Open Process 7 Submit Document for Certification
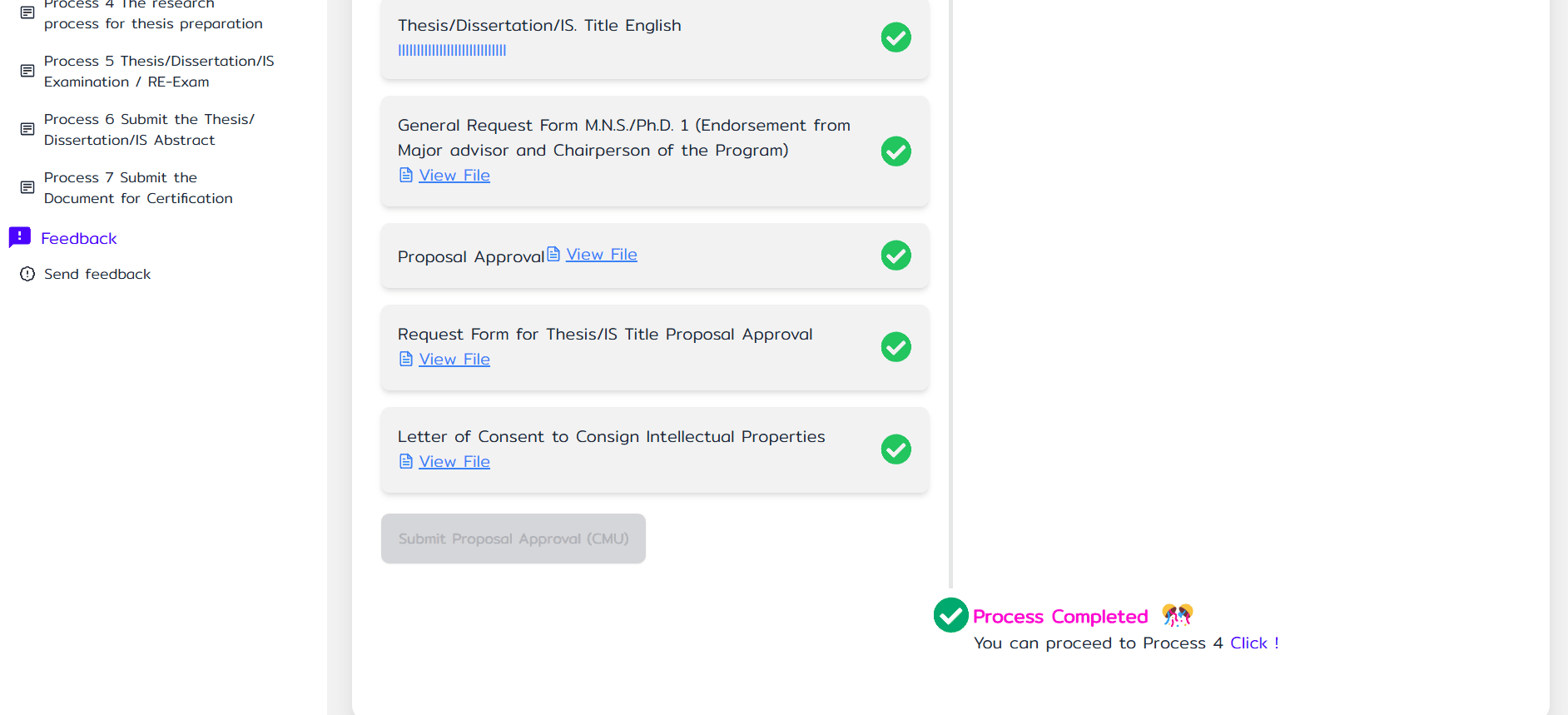This screenshot has height=715, width=1568. (138, 187)
